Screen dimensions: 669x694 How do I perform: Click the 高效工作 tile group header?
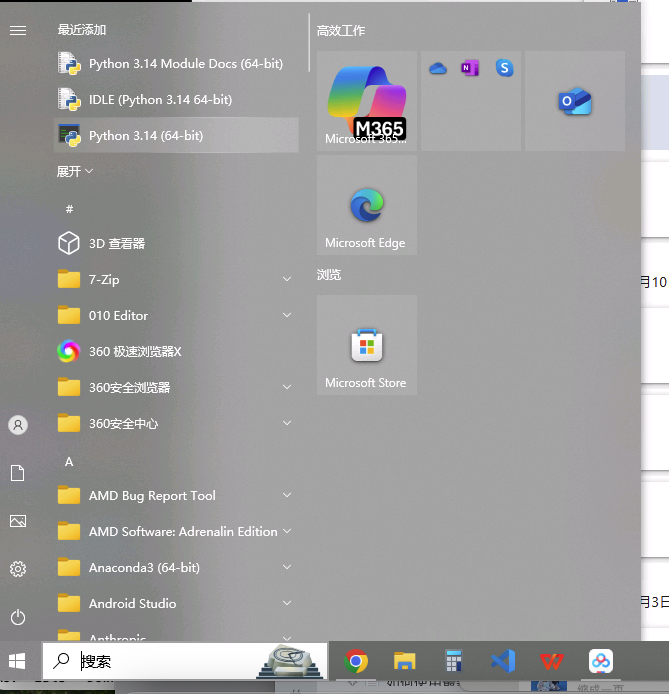[341, 31]
